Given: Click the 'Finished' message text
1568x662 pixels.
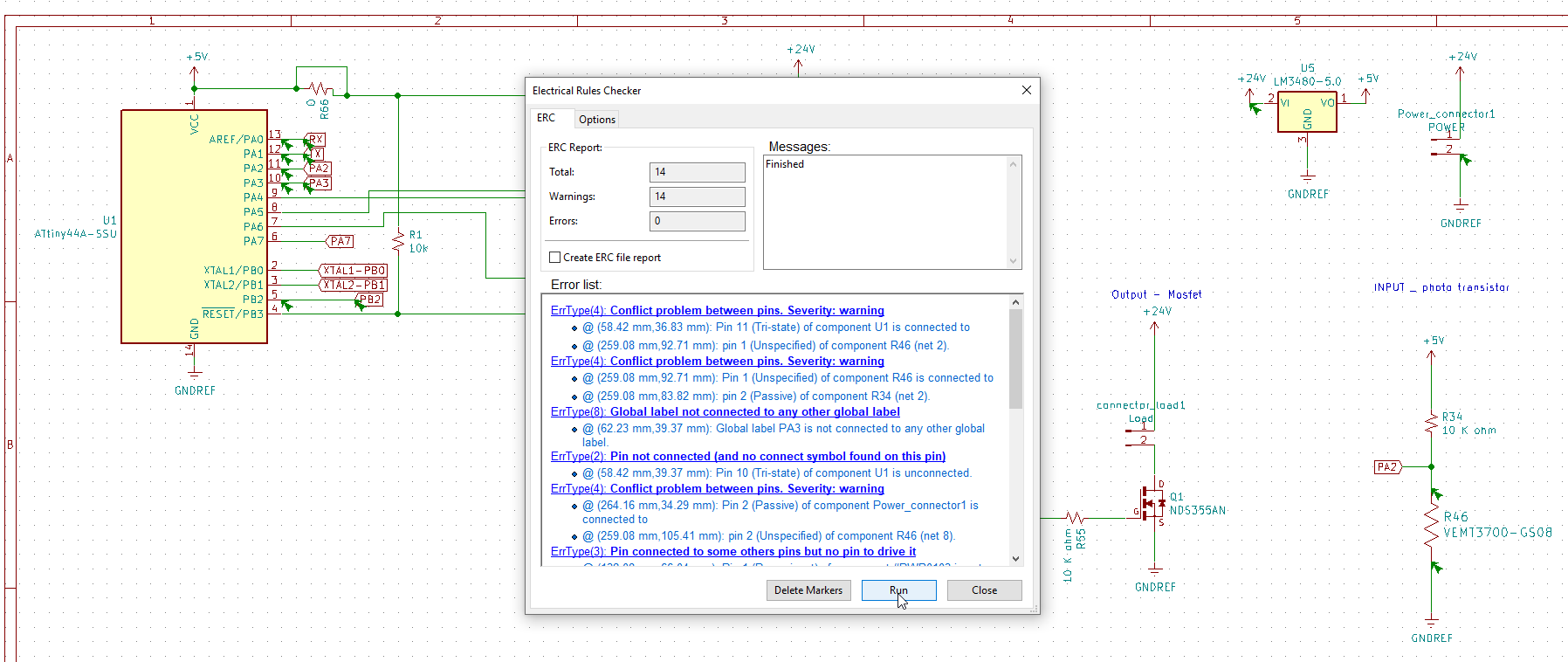Looking at the screenshot, I should pos(785,164).
